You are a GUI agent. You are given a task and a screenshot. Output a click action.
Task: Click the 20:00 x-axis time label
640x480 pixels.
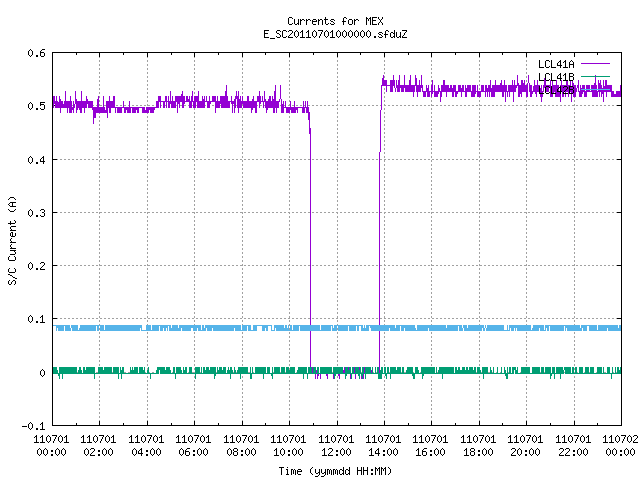coord(525,452)
